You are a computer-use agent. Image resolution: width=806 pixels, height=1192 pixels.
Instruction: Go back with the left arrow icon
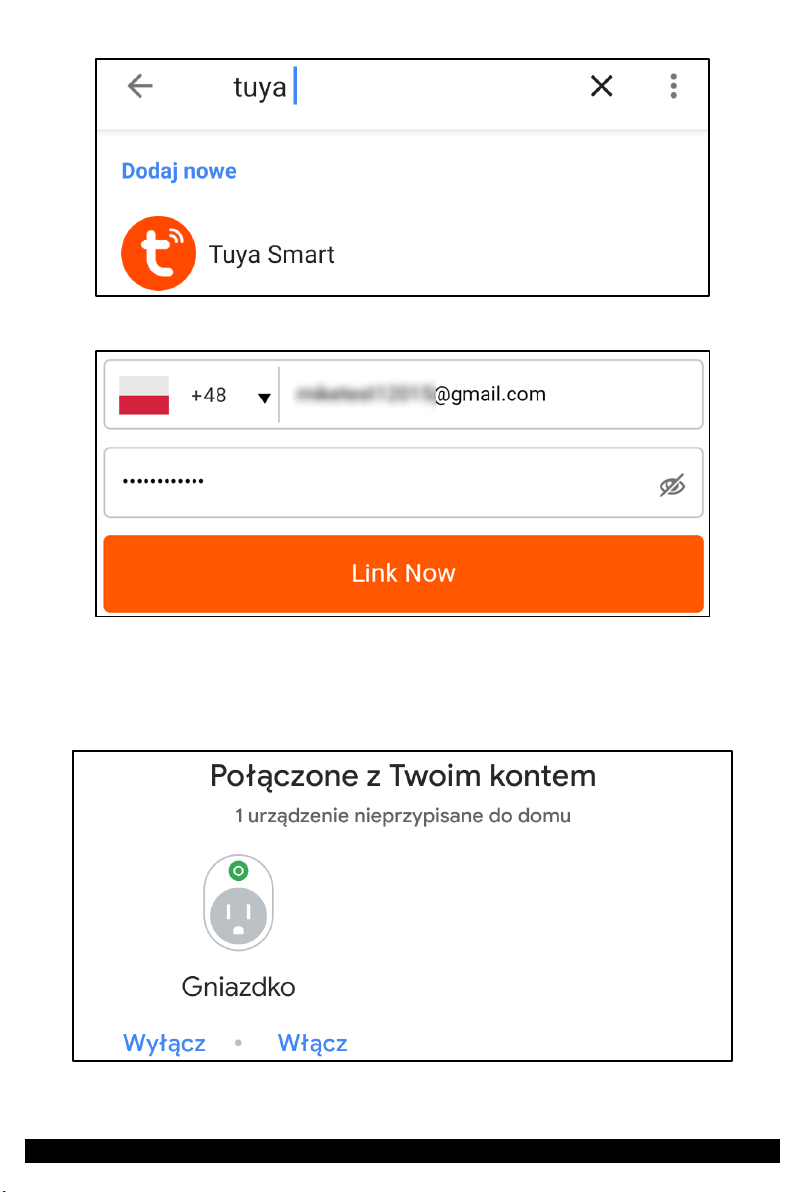140,86
